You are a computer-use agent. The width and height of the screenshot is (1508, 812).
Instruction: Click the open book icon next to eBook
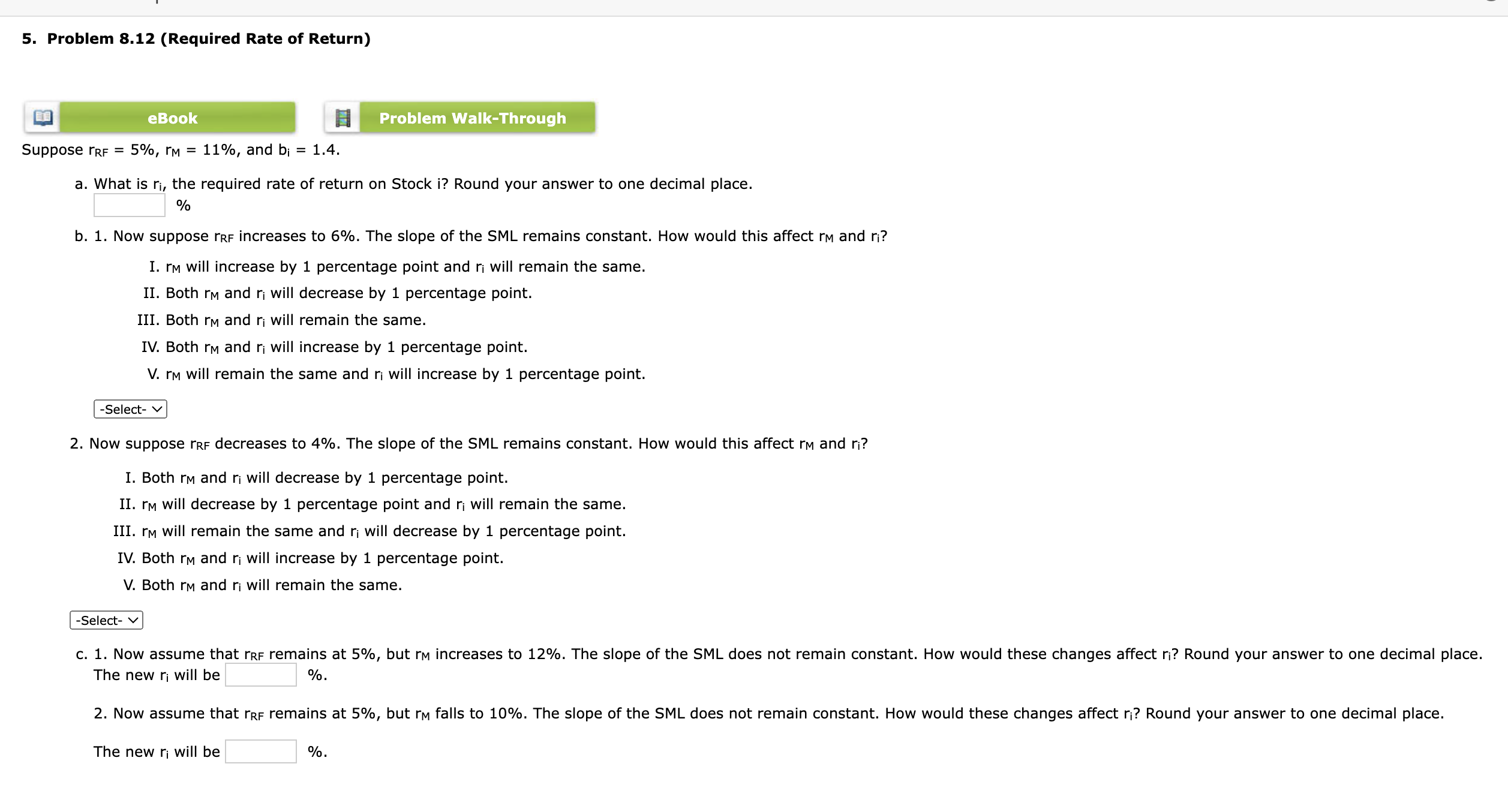click(43, 118)
